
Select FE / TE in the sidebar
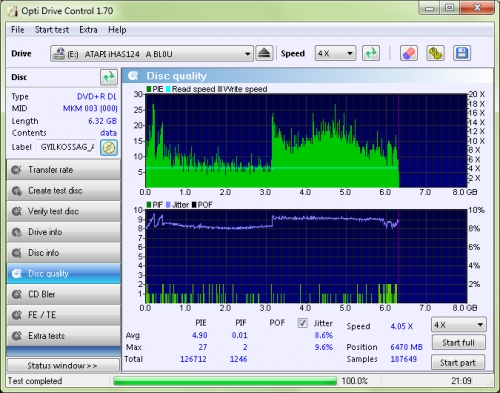[64, 315]
